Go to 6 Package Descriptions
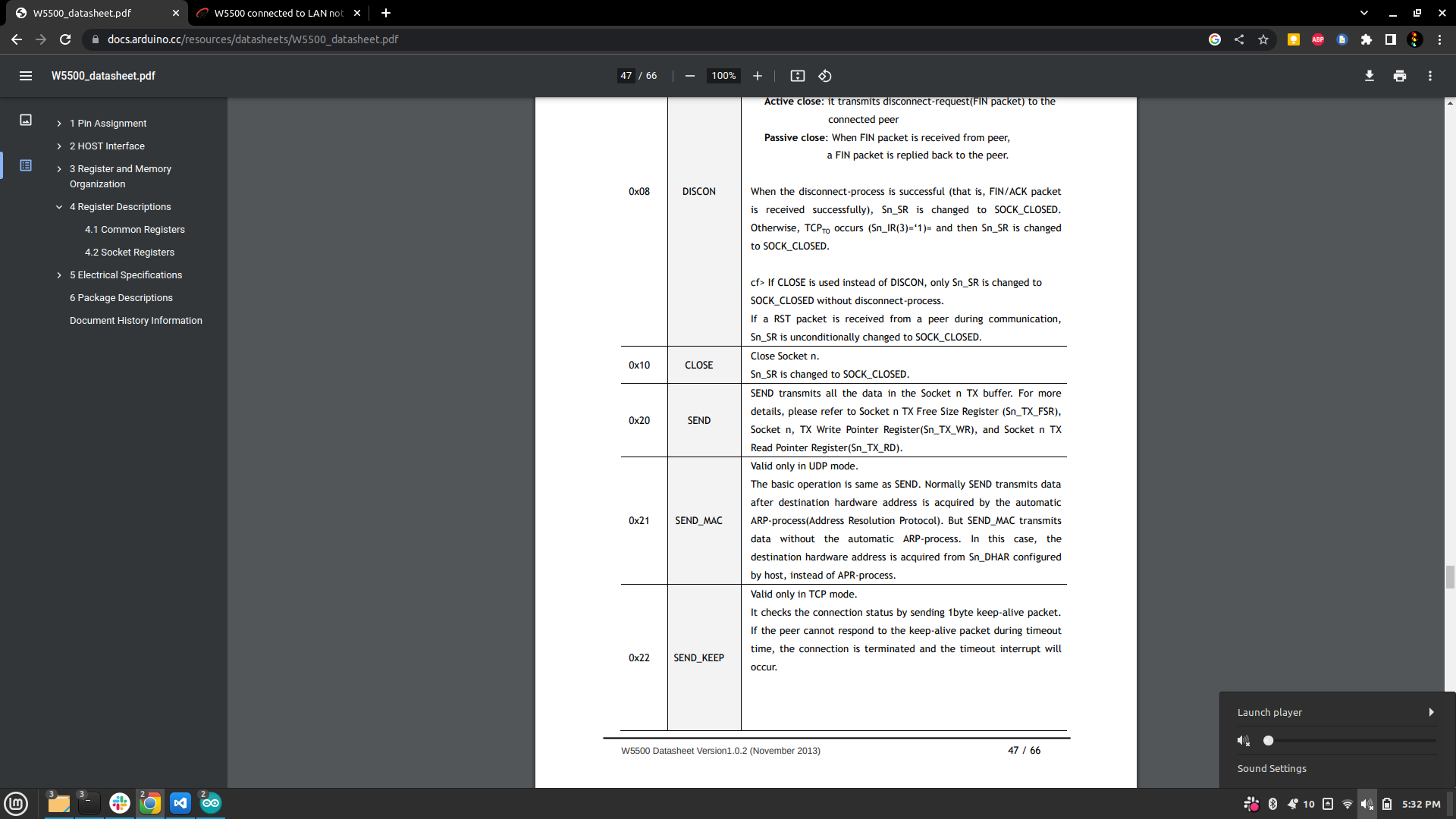Screen dimensions: 1456x819 pos(121,298)
